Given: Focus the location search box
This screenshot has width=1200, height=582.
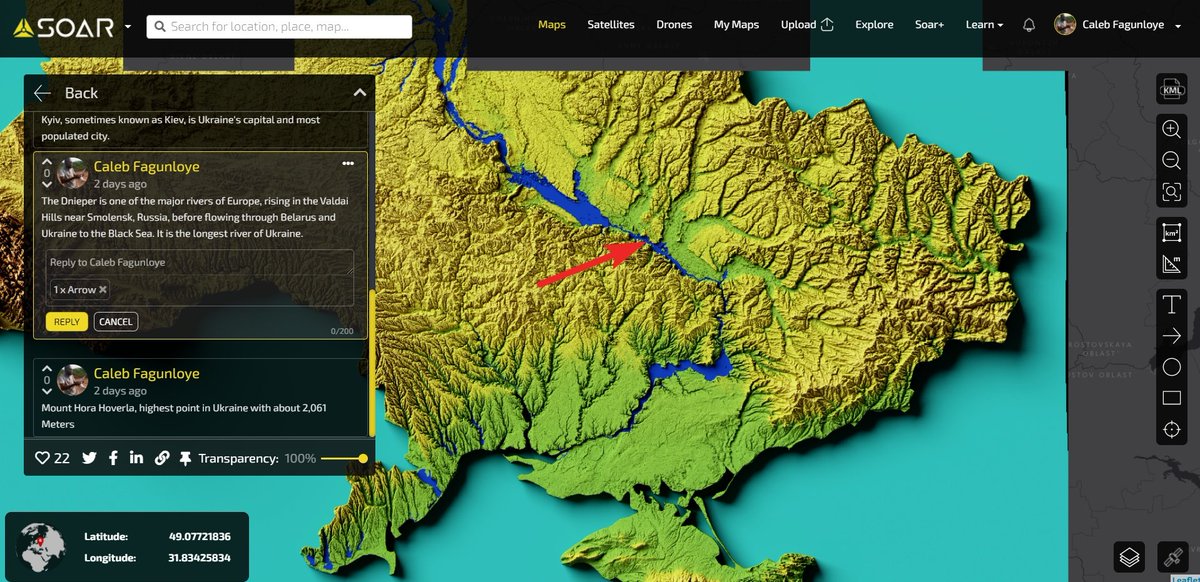Looking at the screenshot, I should 279,27.
